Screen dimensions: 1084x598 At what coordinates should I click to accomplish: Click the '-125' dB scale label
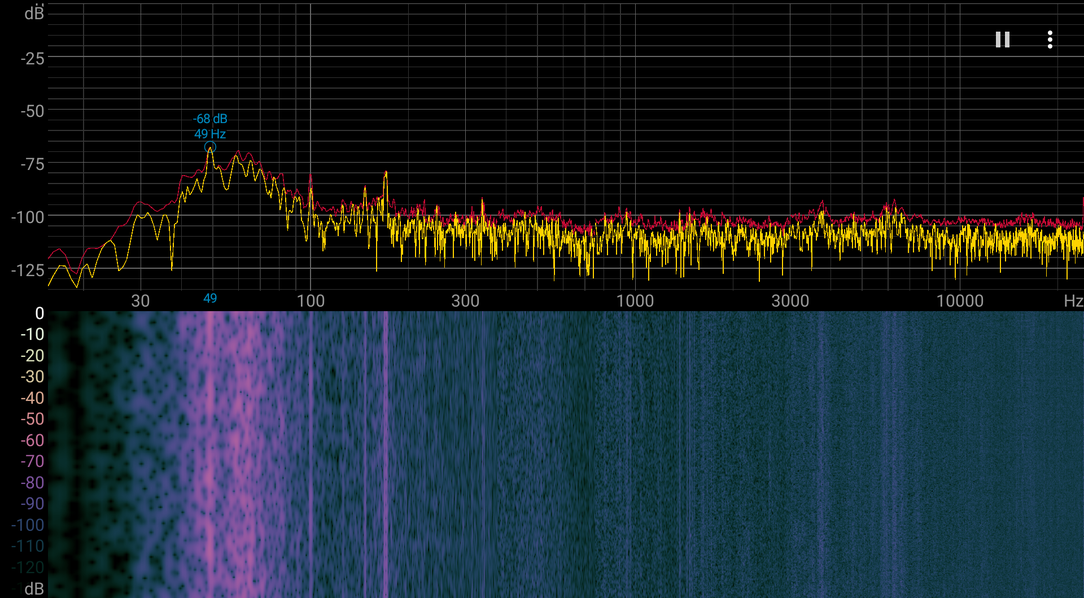point(28,270)
